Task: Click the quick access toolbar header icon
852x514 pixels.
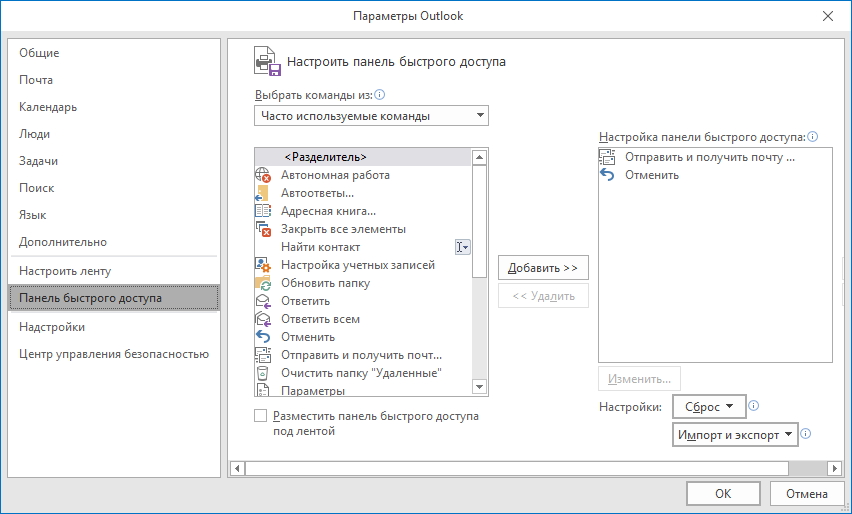Action: tap(267, 61)
